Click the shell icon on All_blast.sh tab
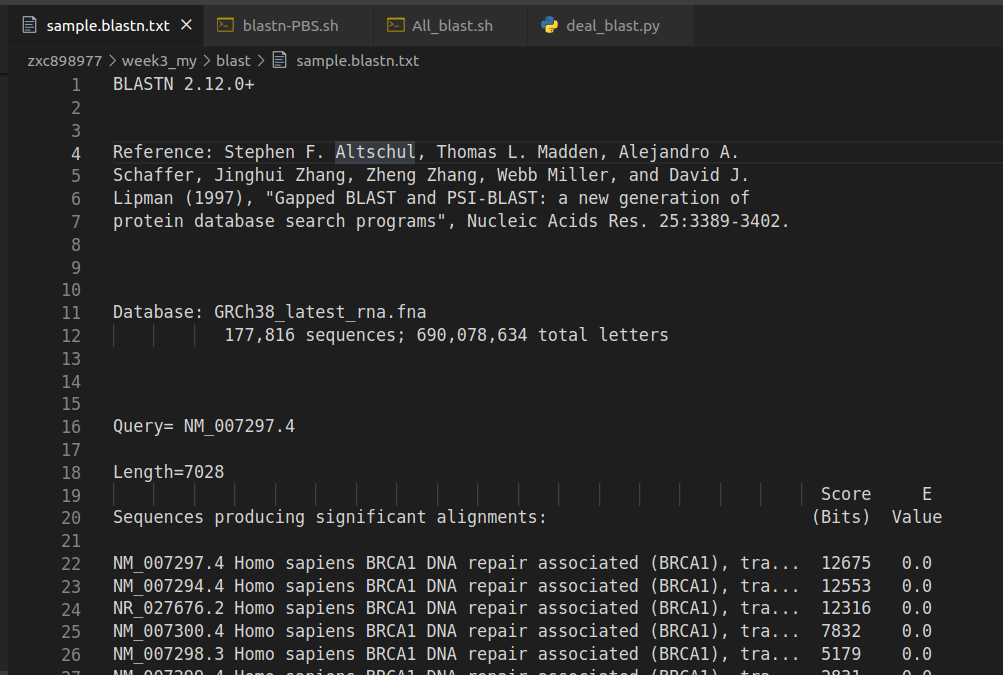 [396, 26]
